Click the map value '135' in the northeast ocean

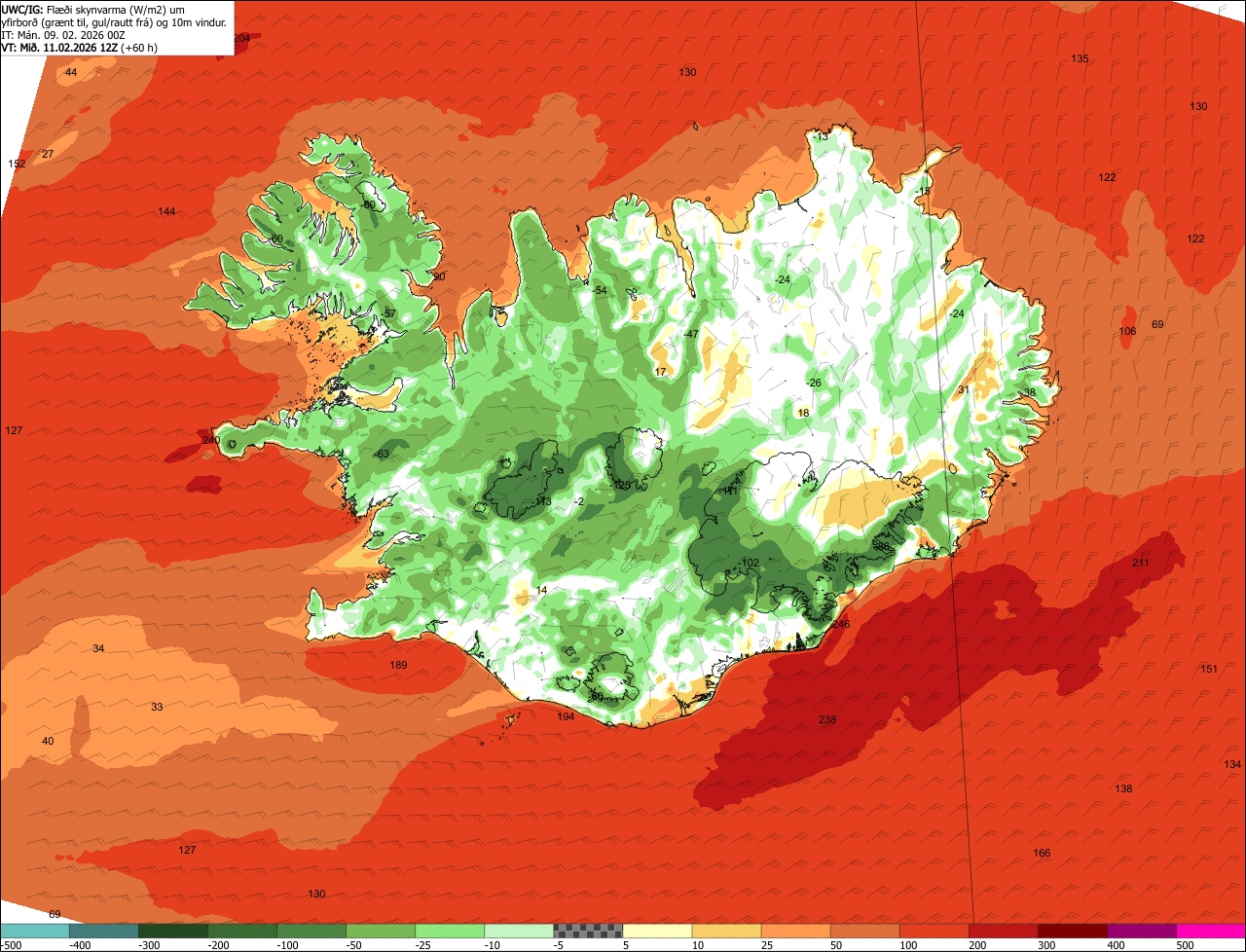1080,58
